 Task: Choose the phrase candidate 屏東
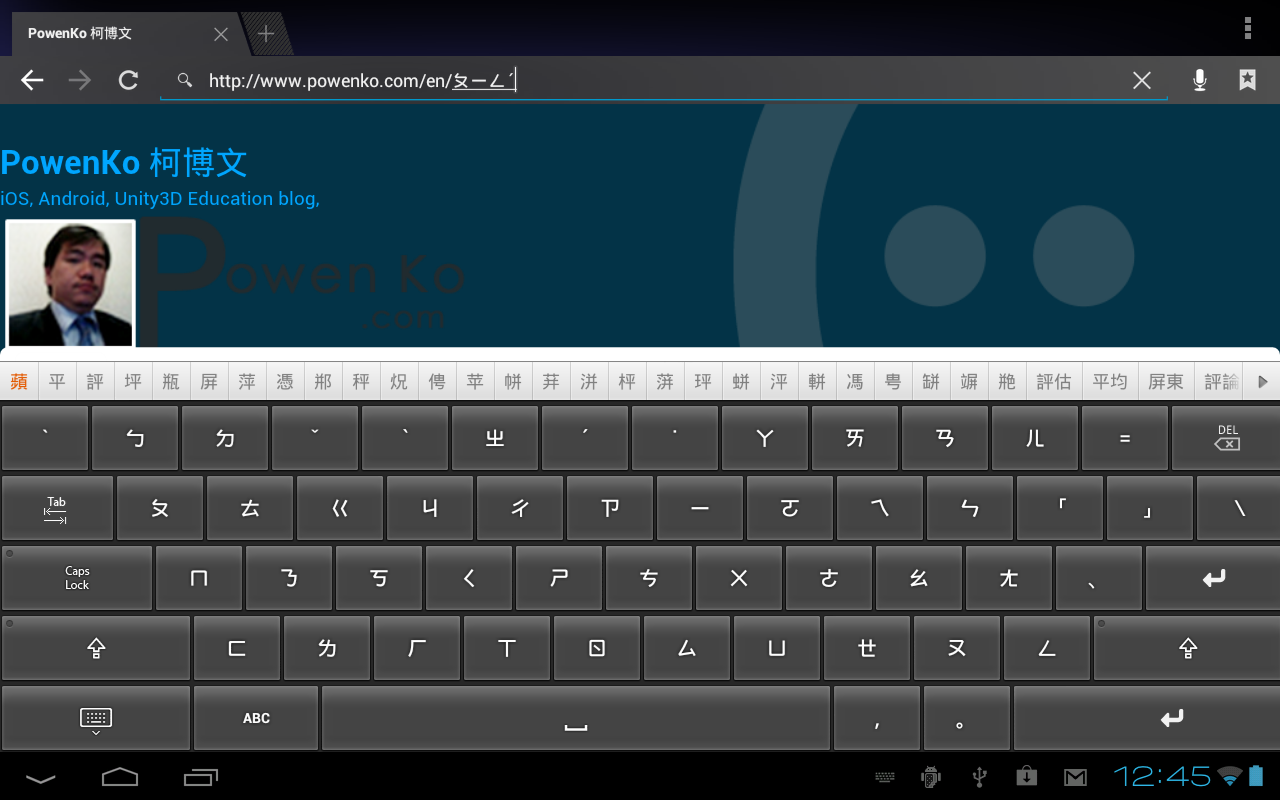pyautogui.click(x=1166, y=382)
